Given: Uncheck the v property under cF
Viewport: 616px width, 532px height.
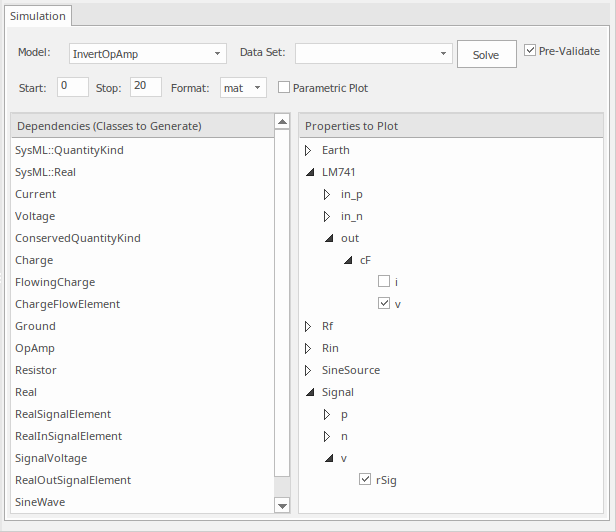Looking at the screenshot, I should [x=384, y=304].
